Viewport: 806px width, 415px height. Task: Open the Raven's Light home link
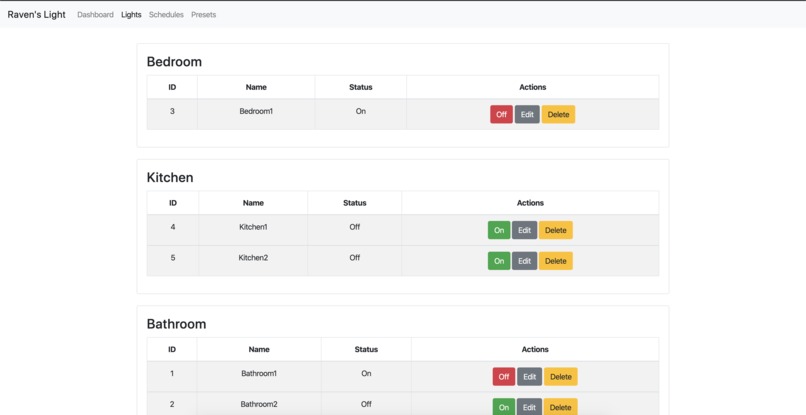pos(36,14)
